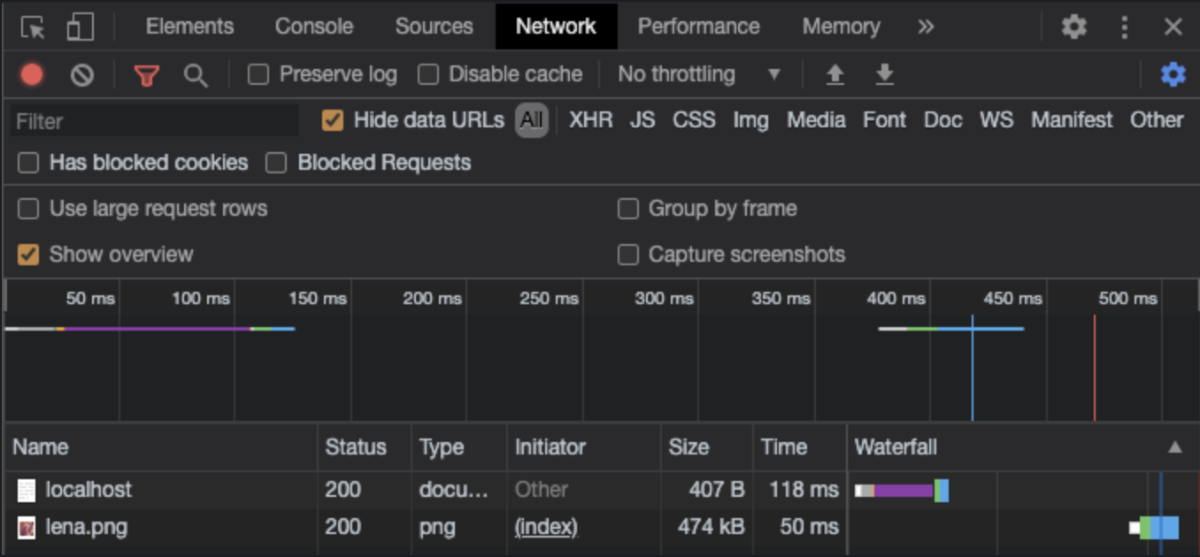Open the Performance tab
This screenshot has width=1200, height=557.
pos(698,27)
